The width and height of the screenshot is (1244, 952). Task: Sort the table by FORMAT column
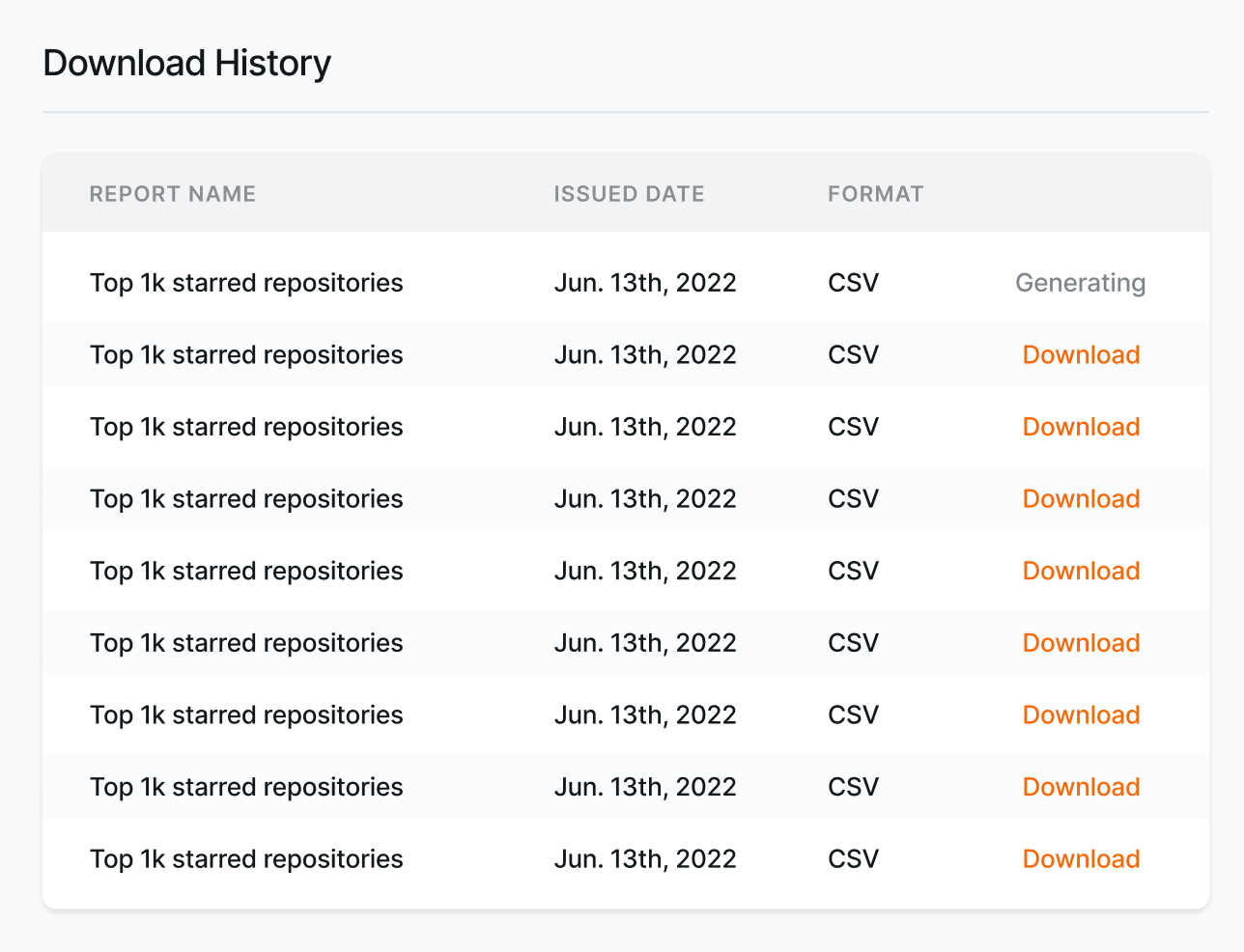coord(875,193)
